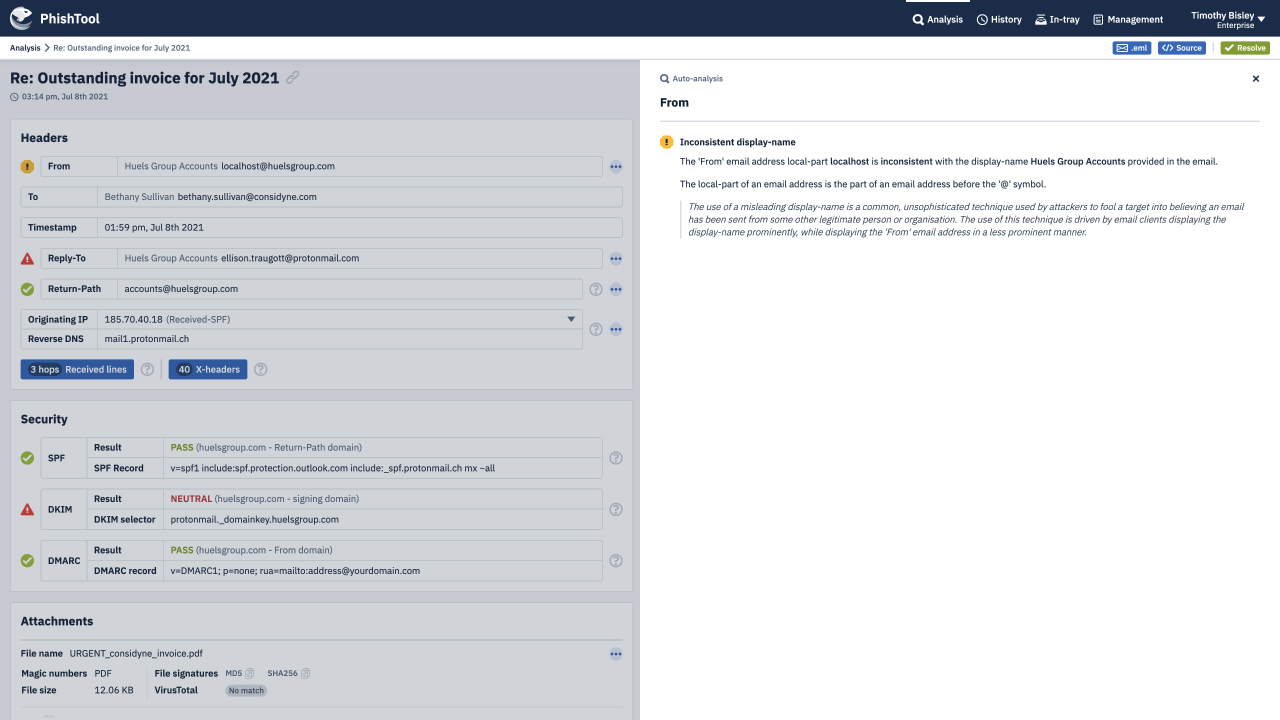
Task: Close the Auto-analysis panel
Action: click(x=1256, y=79)
